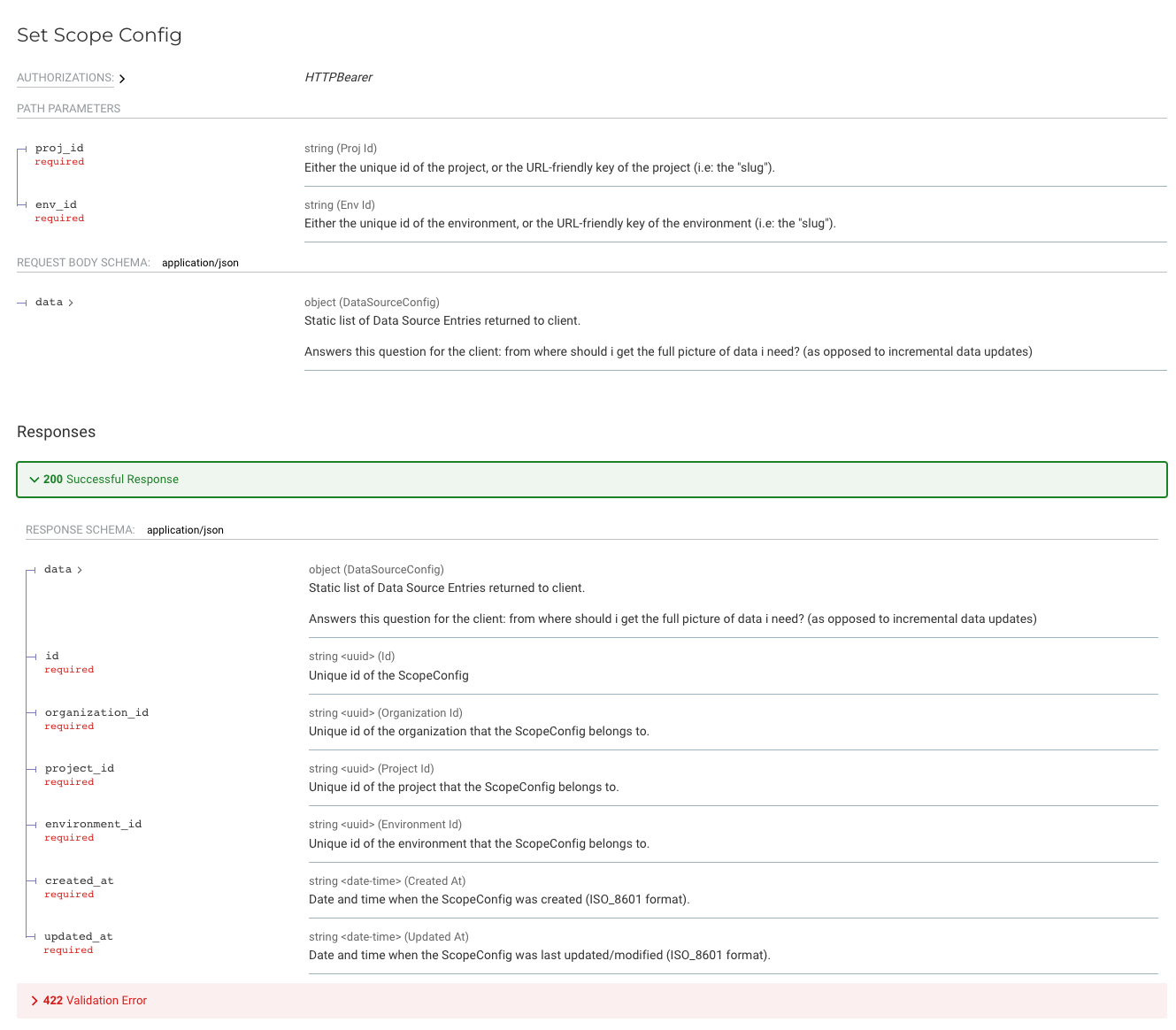The image size is (1176, 1030).
Task: Expand the AUTHORIZATIONS chevron arrow
Action: click(x=122, y=79)
